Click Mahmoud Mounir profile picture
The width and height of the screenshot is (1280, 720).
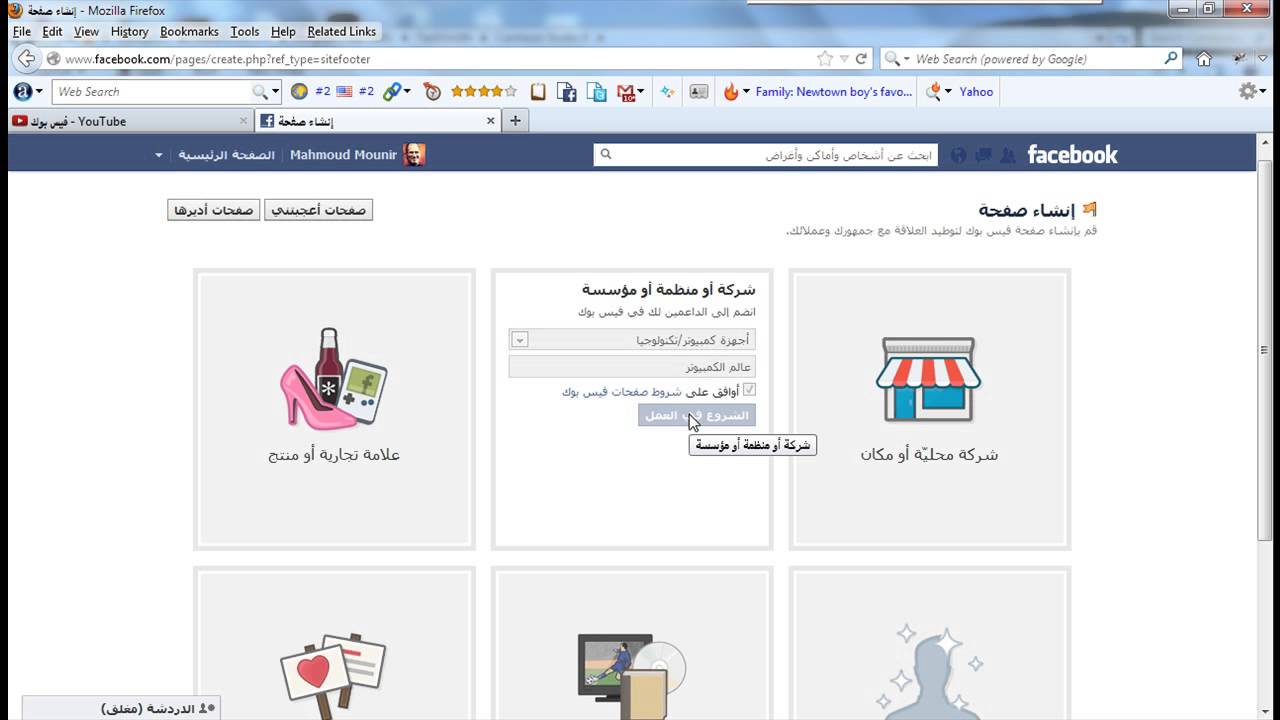pos(414,155)
